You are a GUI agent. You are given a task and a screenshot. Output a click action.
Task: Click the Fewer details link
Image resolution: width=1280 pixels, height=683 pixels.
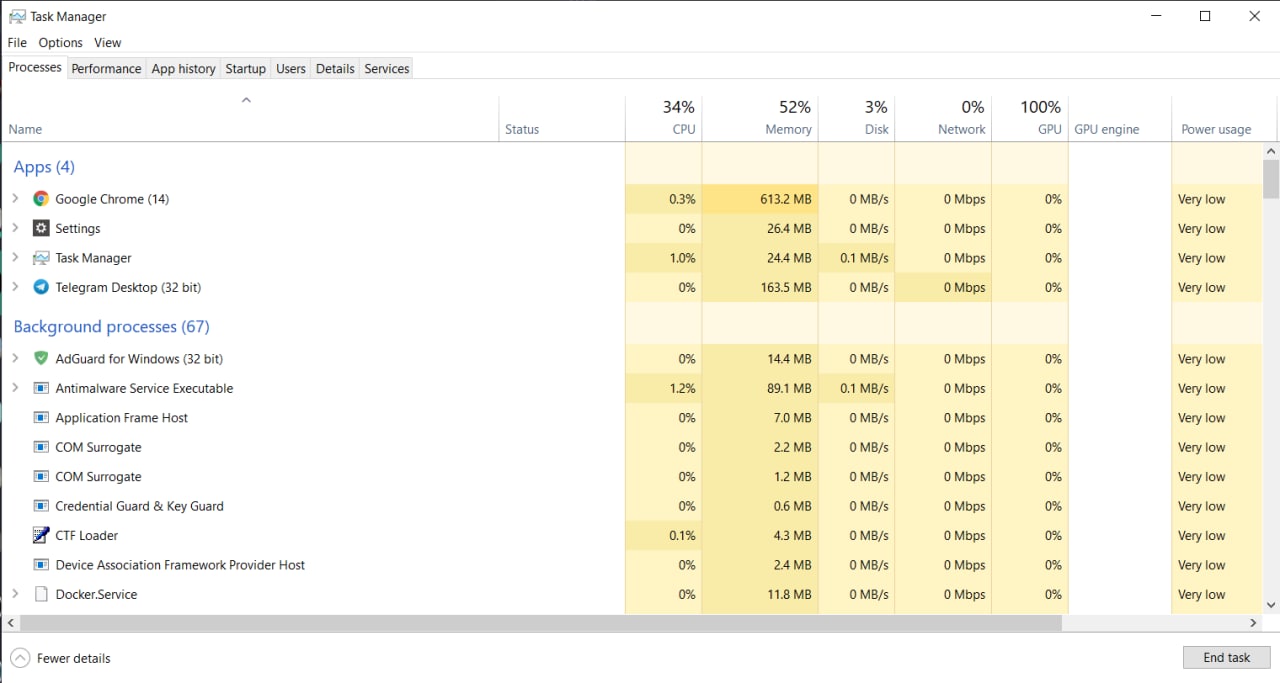pos(73,658)
